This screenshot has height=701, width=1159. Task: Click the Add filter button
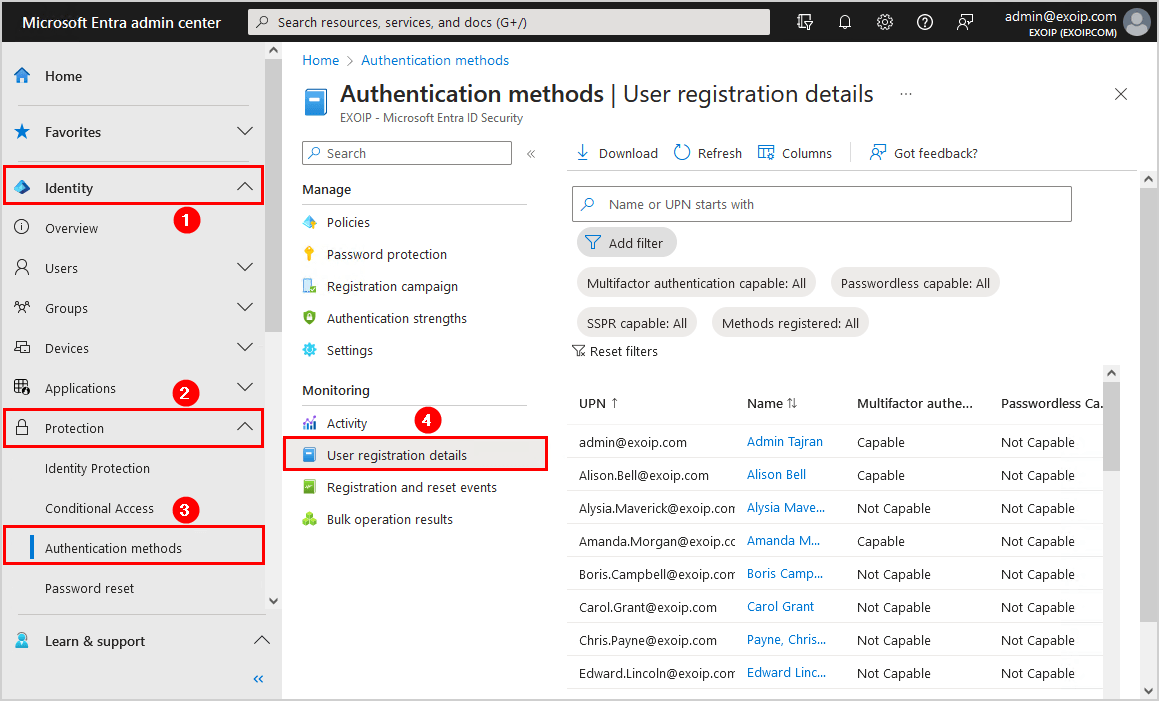tap(627, 243)
